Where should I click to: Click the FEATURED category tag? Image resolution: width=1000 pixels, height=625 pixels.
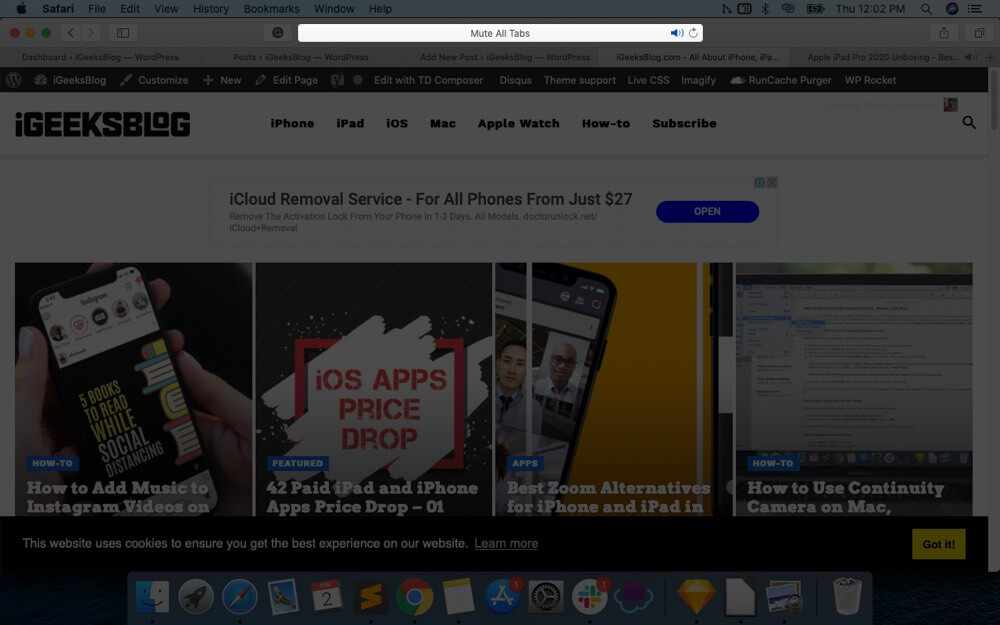298,463
